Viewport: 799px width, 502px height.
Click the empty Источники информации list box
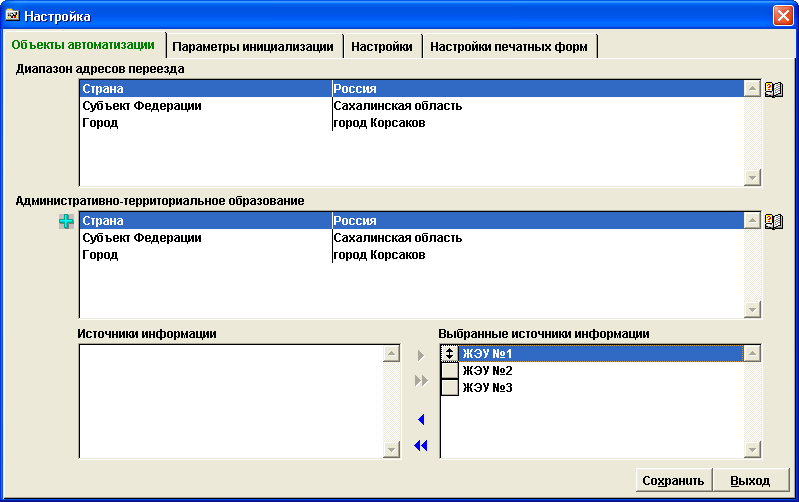231,400
